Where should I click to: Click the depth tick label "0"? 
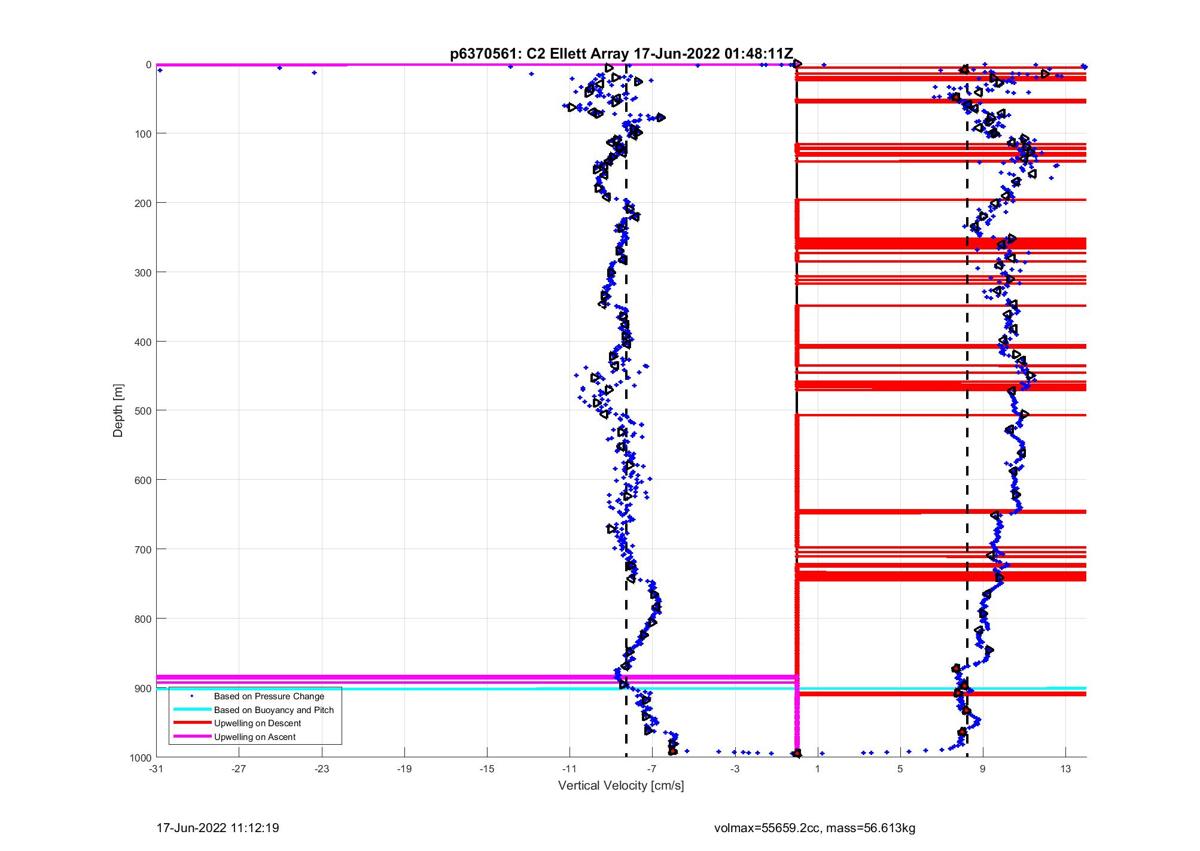coord(148,65)
